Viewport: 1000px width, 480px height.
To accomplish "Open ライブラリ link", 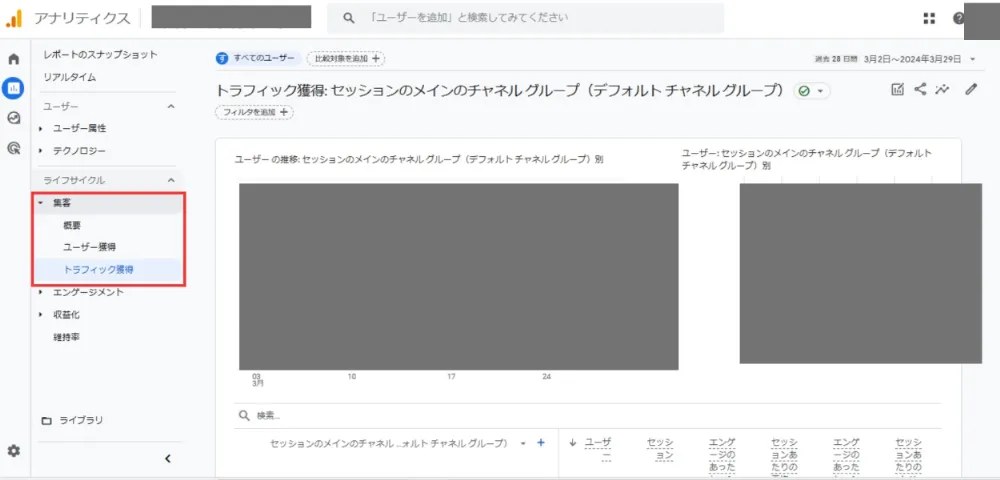I will click(x=81, y=421).
